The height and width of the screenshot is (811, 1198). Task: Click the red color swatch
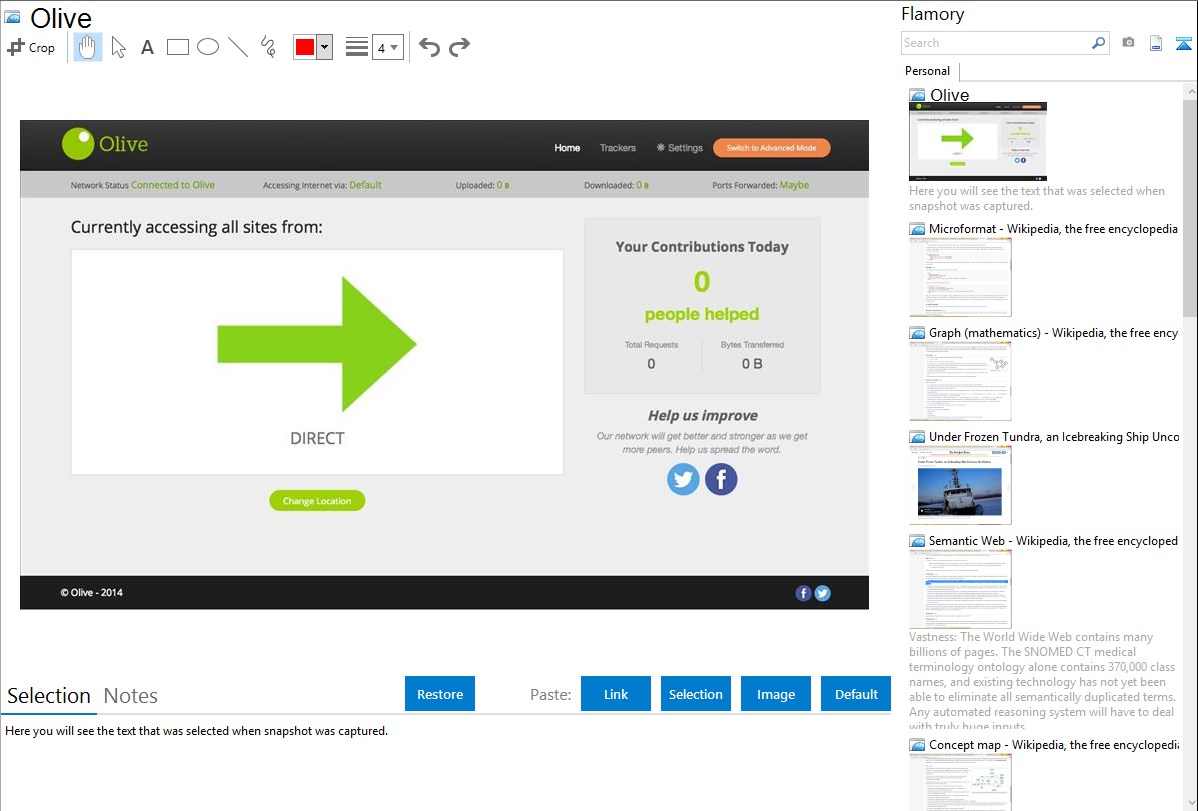(x=305, y=47)
